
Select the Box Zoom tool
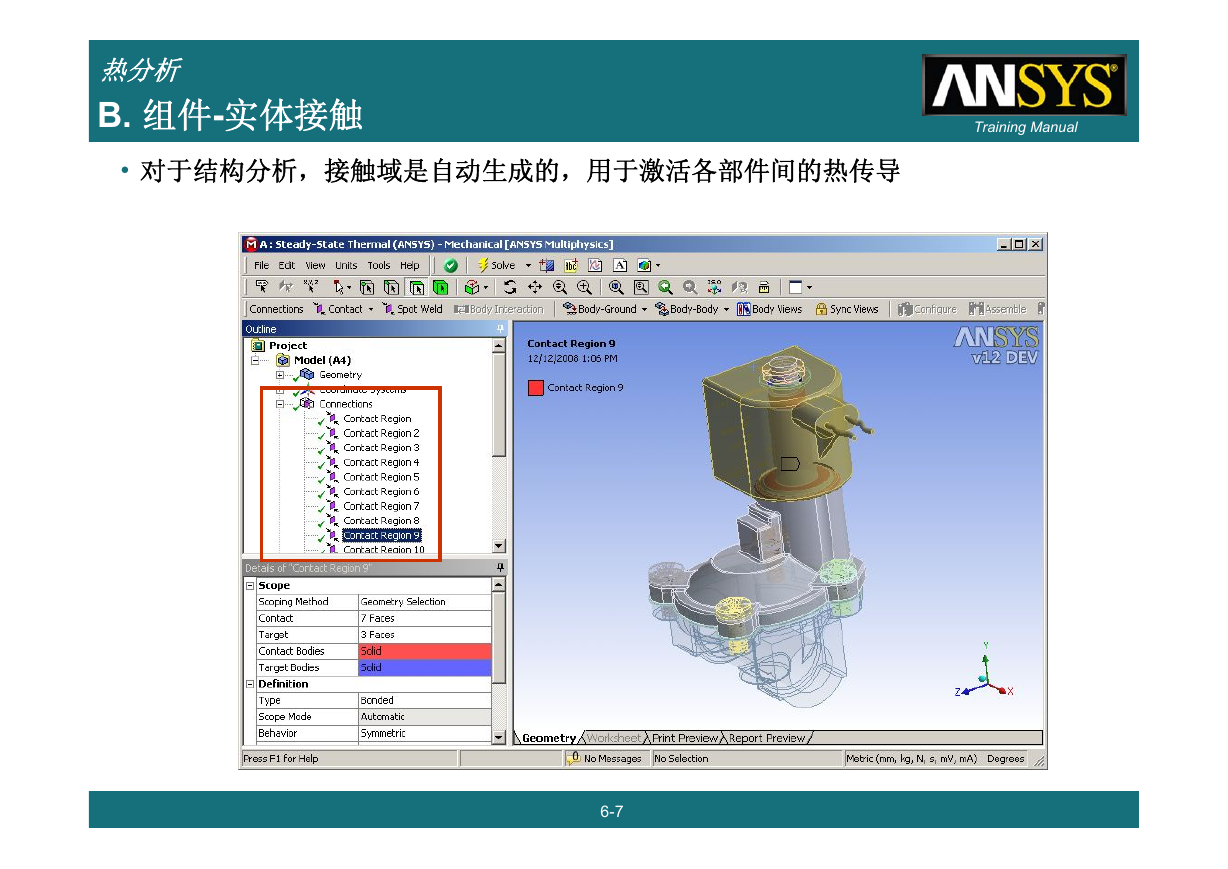(x=583, y=287)
